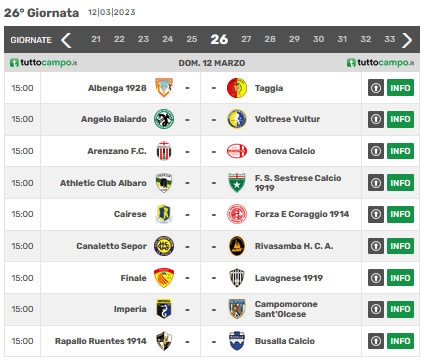Go to previous giornate with left chevron

pyautogui.click(x=66, y=40)
